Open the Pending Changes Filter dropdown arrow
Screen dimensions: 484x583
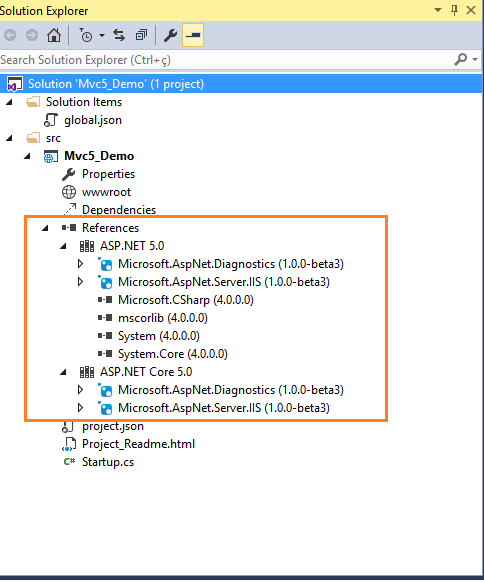click(102, 36)
